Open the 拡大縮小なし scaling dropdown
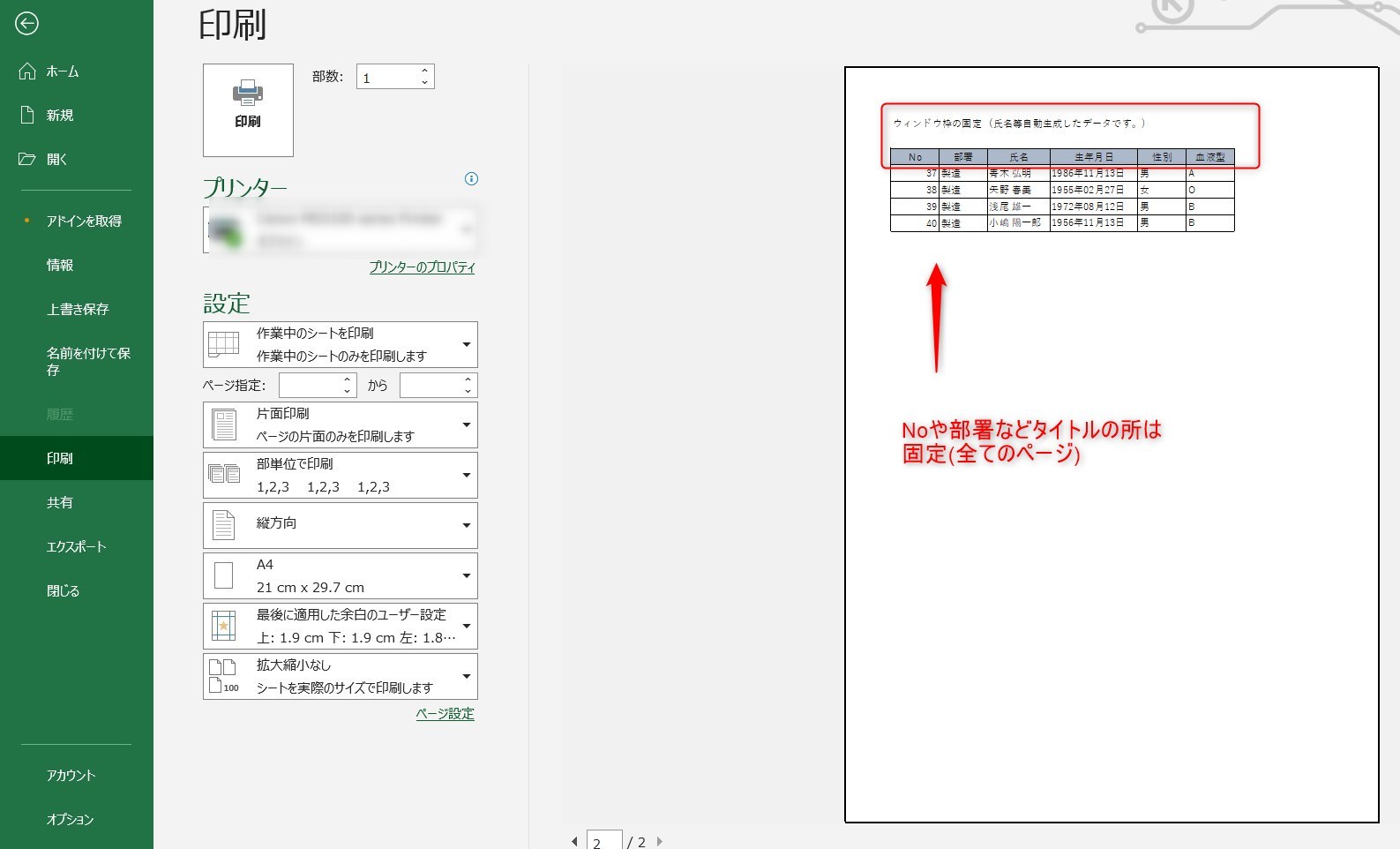This screenshot has width=1400, height=849. (x=341, y=676)
